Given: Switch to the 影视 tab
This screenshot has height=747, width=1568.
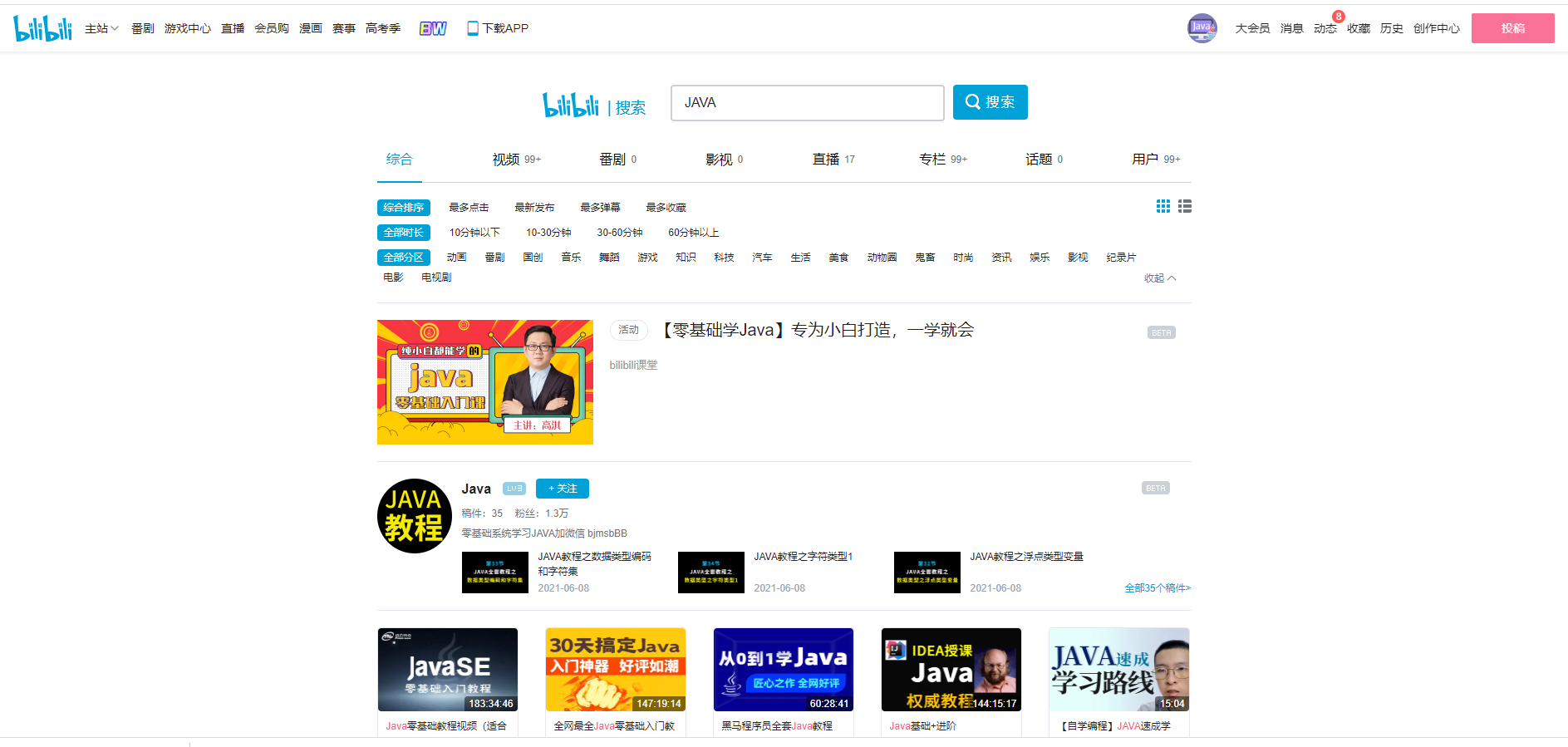Looking at the screenshot, I should tap(724, 160).
